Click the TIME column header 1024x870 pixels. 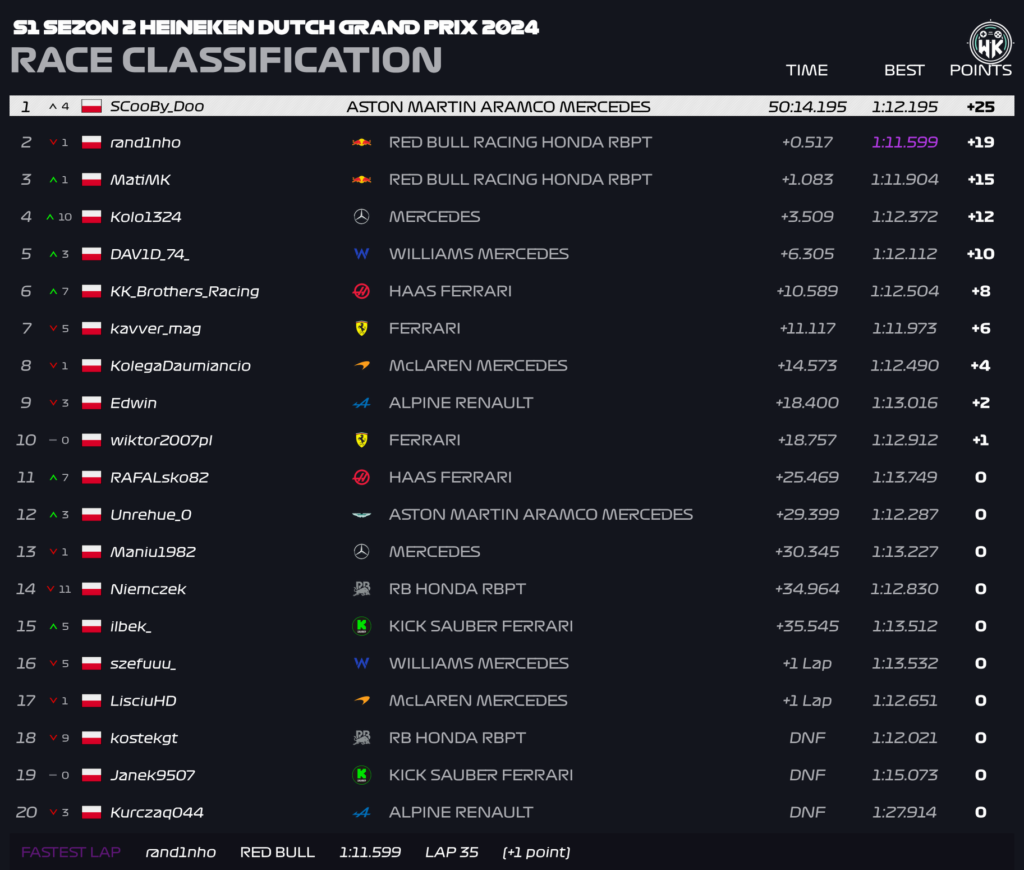[807, 70]
